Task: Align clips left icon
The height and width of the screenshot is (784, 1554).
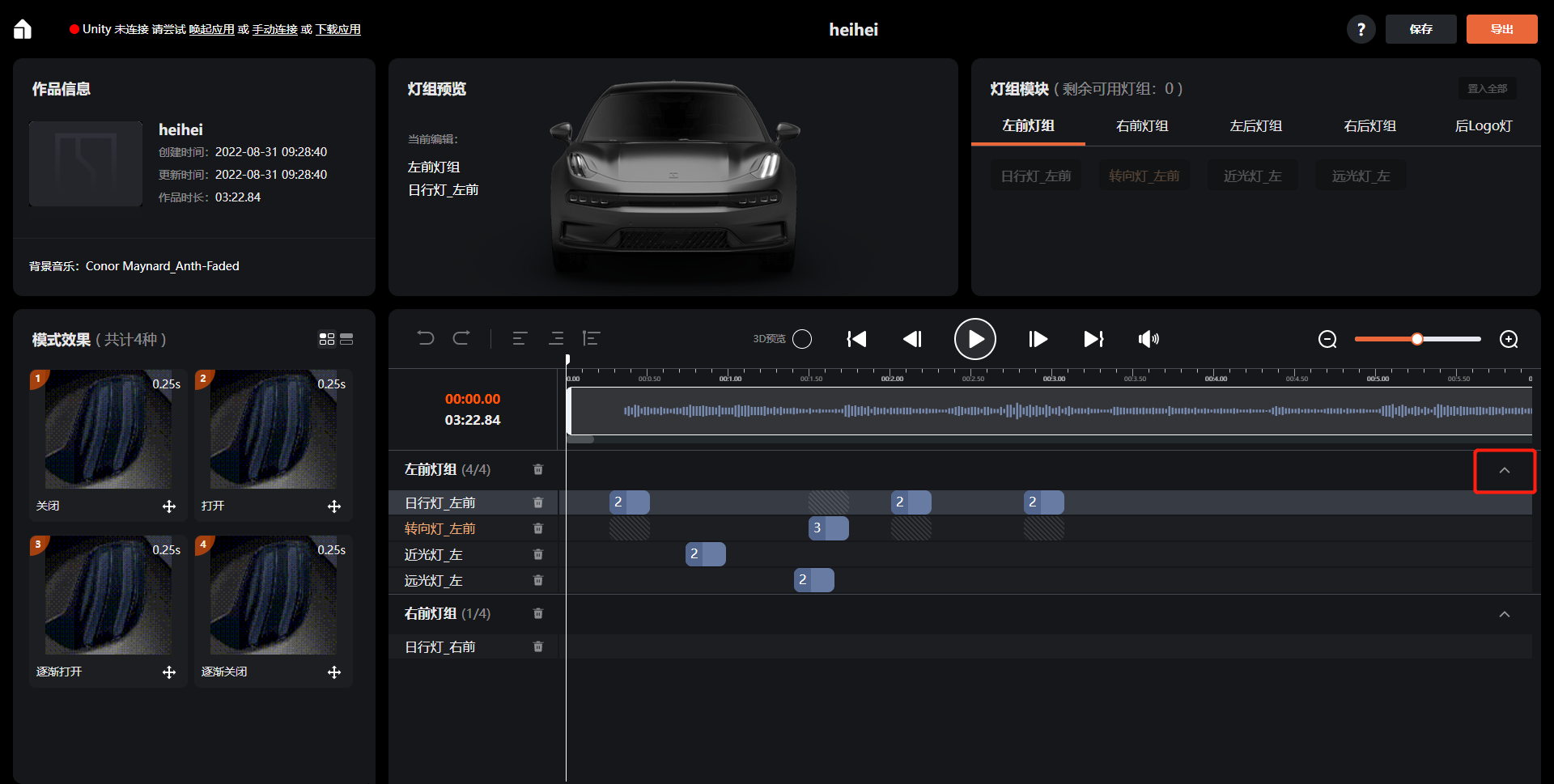Action: click(x=520, y=338)
